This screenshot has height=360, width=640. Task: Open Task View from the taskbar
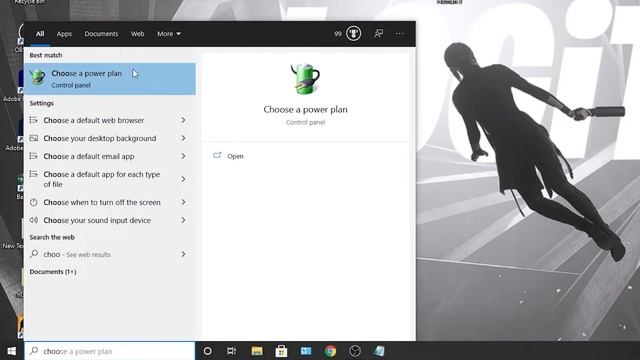pyautogui.click(x=231, y=351)
